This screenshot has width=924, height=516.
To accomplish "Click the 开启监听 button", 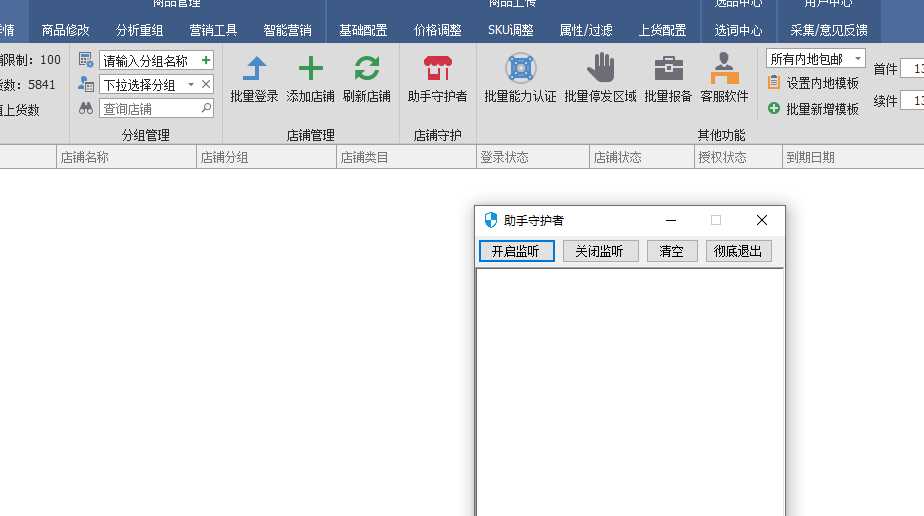I will point(516,251).
